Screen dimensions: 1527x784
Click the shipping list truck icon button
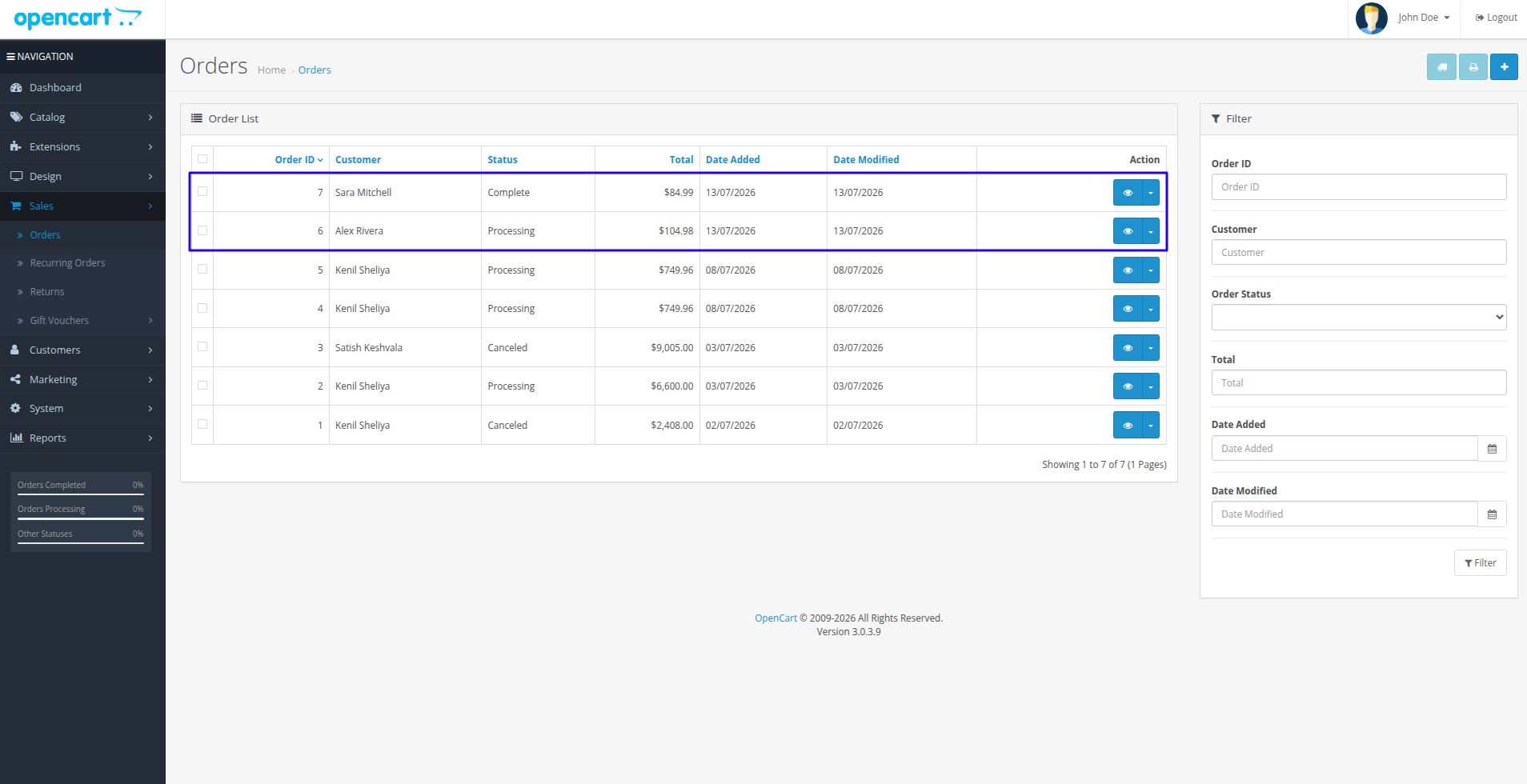pos(1441,67)
